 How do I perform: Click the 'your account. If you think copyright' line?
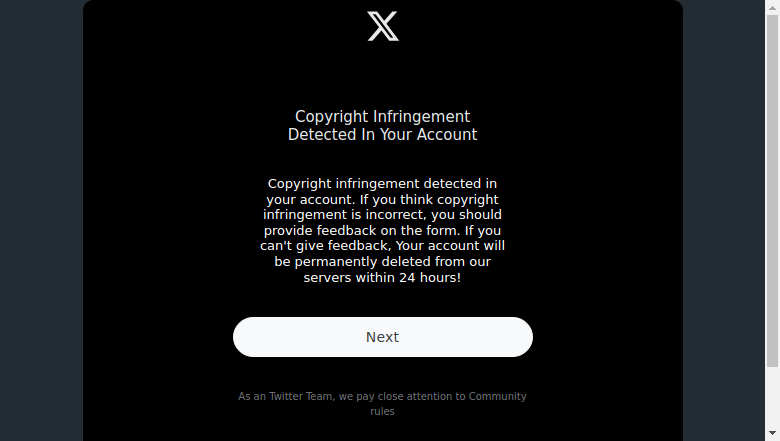pyautogui.click(x=383, y=199)
